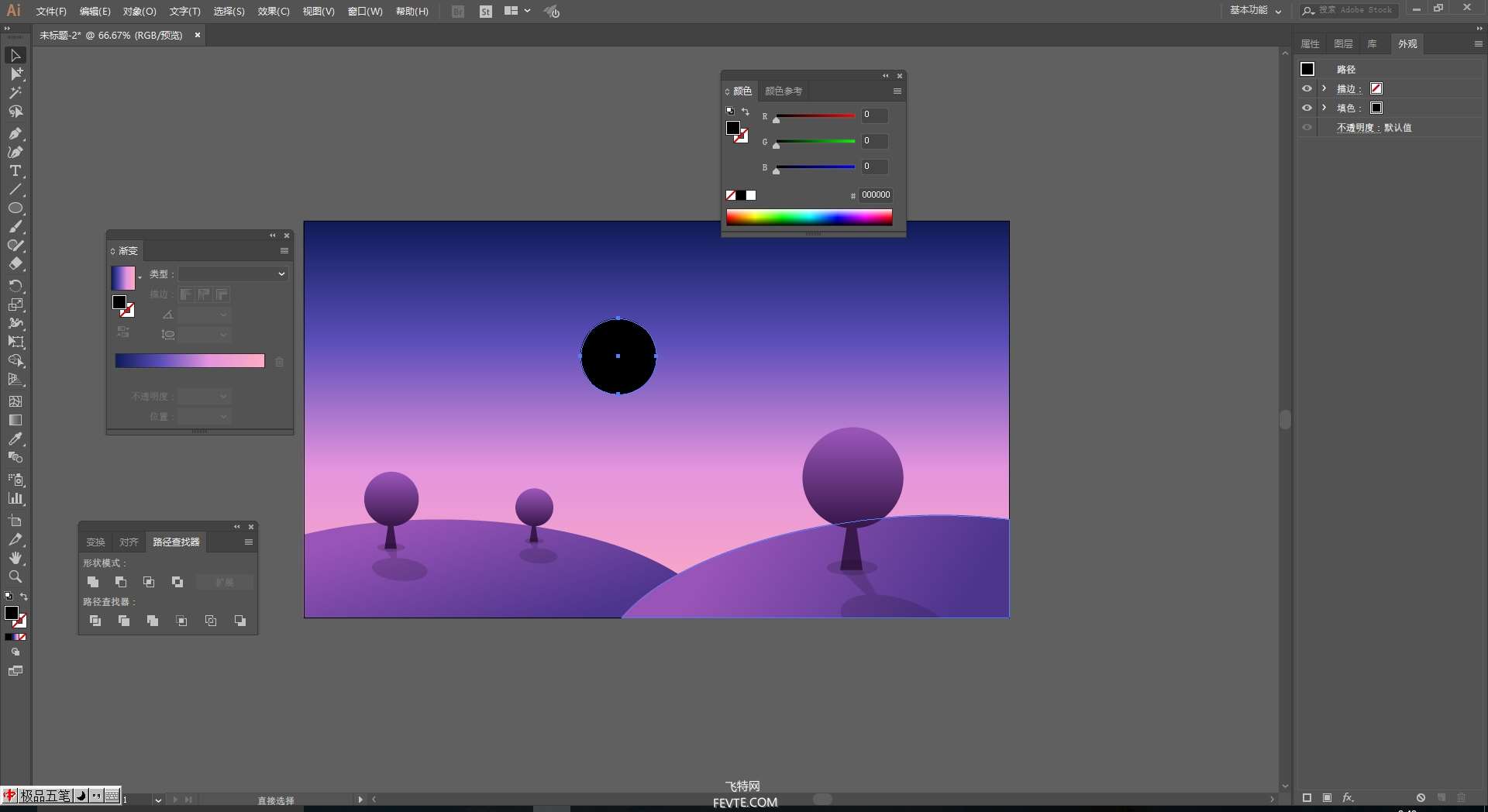Open the arrange documents dropdown
The image size is (1488, 812).
[x=518, y=11]
